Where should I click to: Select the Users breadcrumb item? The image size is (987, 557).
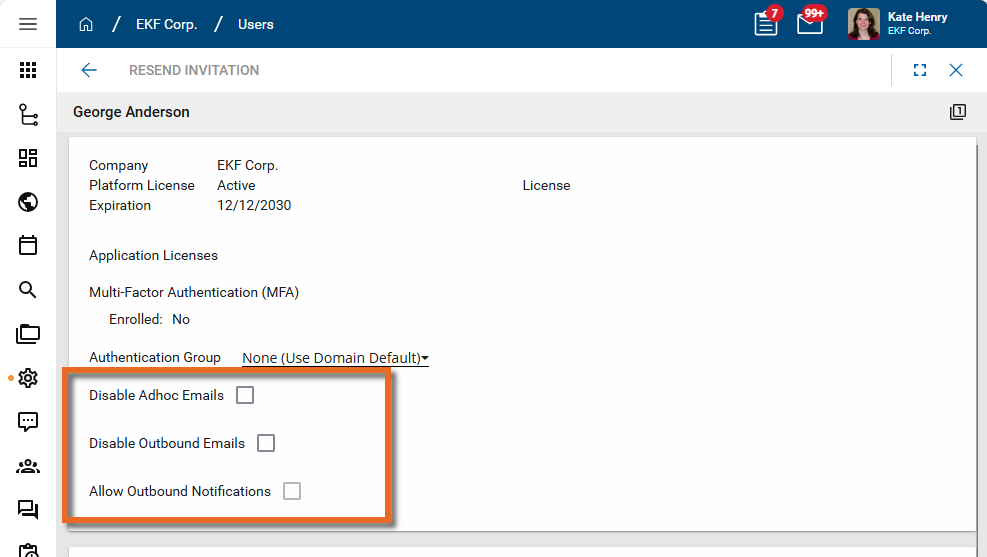pos(255,24)
